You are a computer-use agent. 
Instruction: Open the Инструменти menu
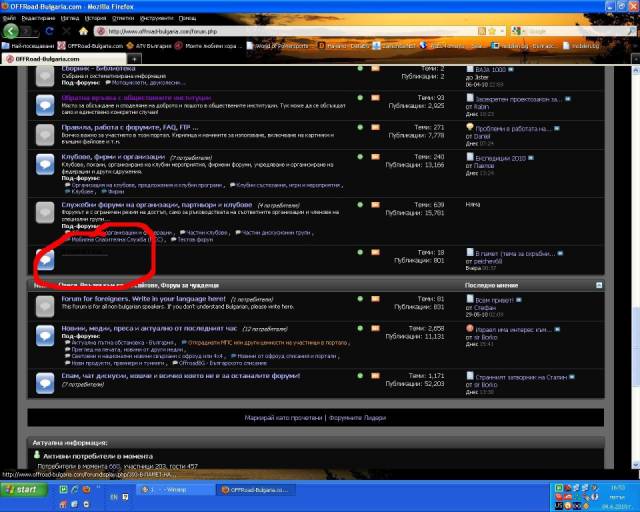click(x=157, y=18)
